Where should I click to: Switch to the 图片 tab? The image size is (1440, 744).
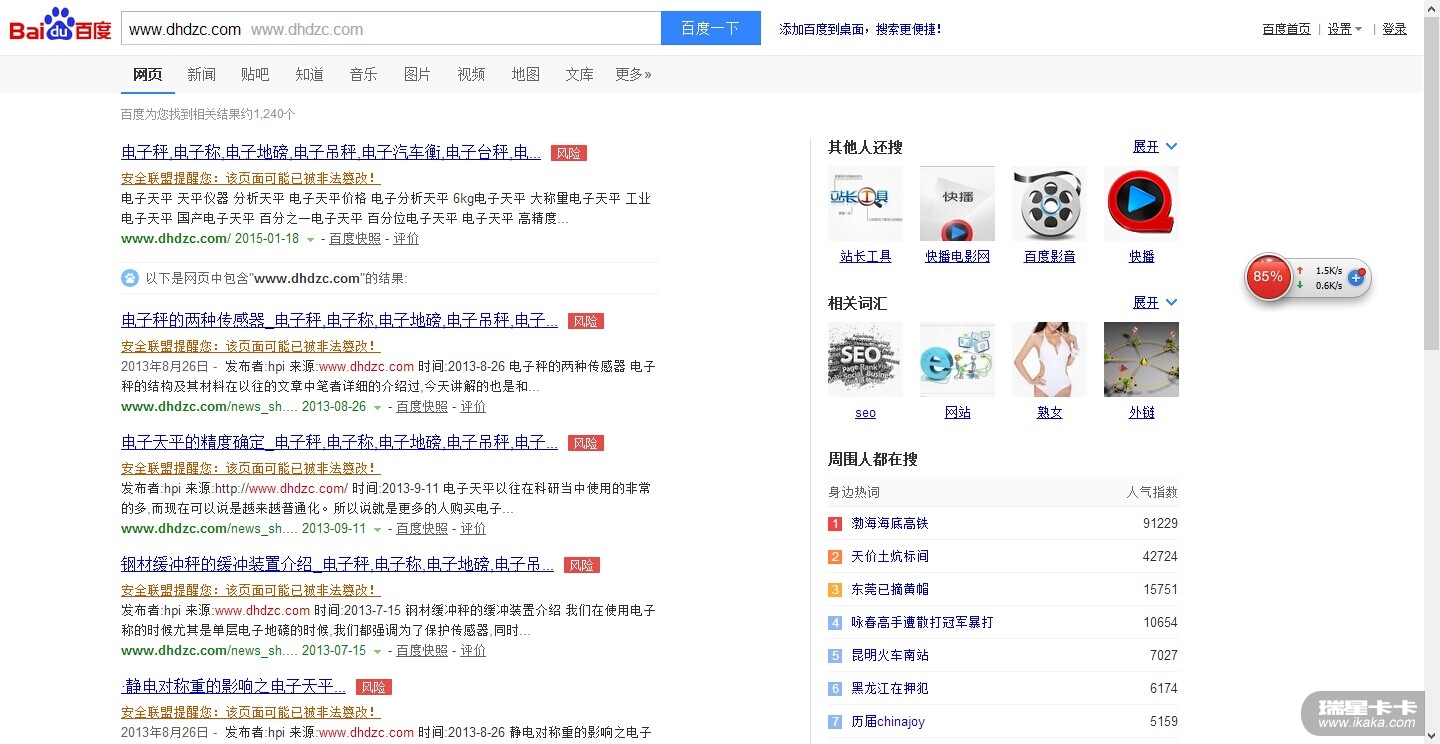point(417,74)
